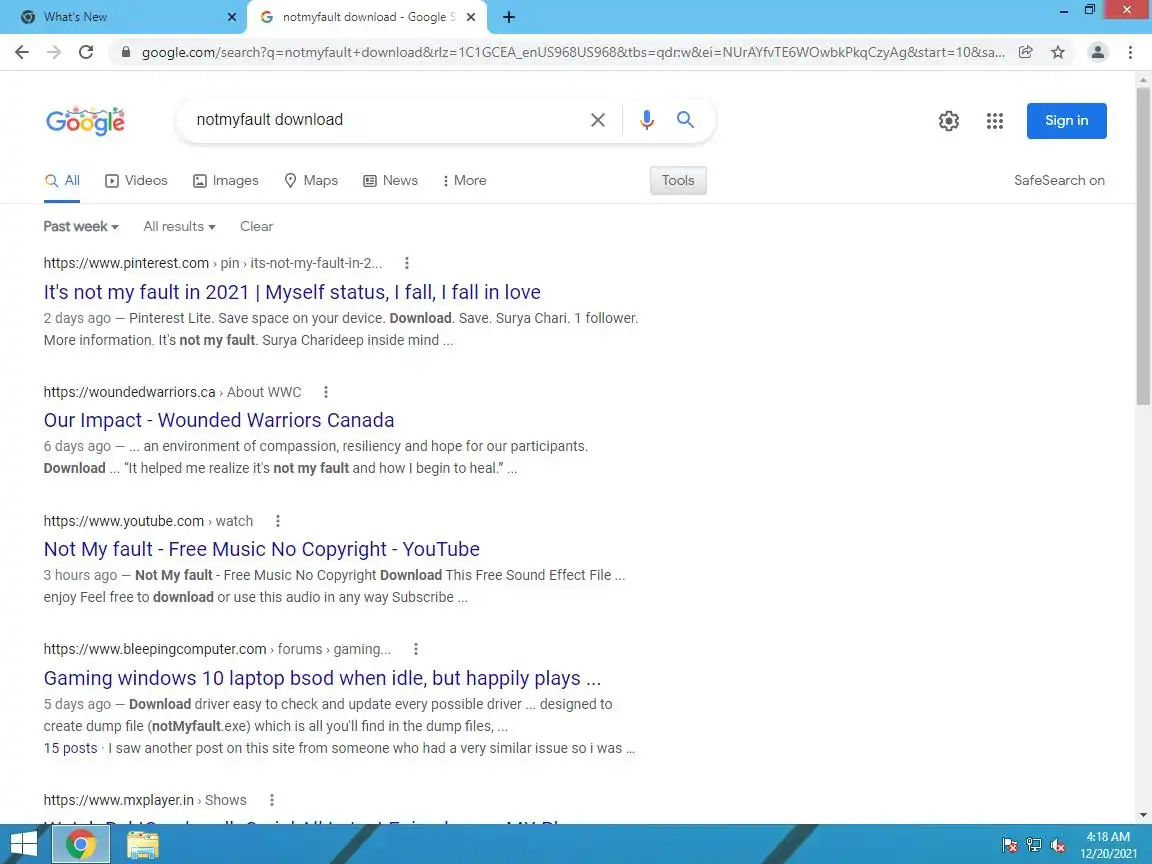The width and height of the screenshot is (1152, 864).
Task: Clear the search time filters
Action: click(256, 226)
